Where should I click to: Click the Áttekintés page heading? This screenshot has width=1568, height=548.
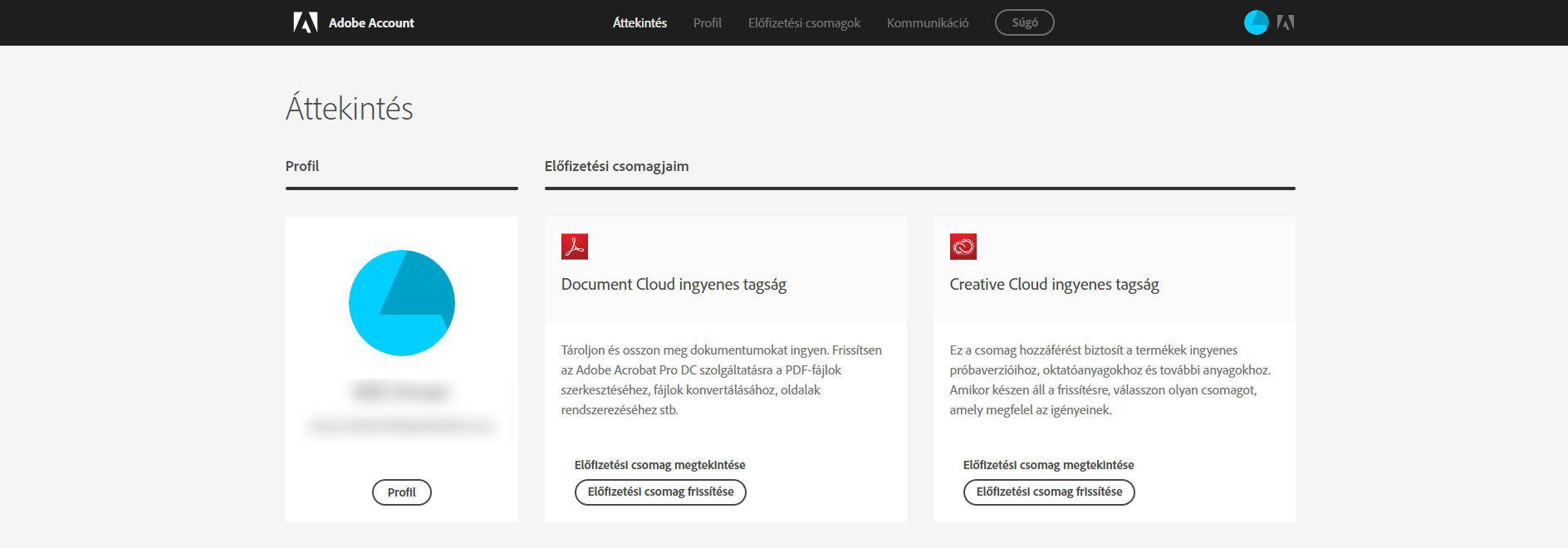(x=350, y=108)
